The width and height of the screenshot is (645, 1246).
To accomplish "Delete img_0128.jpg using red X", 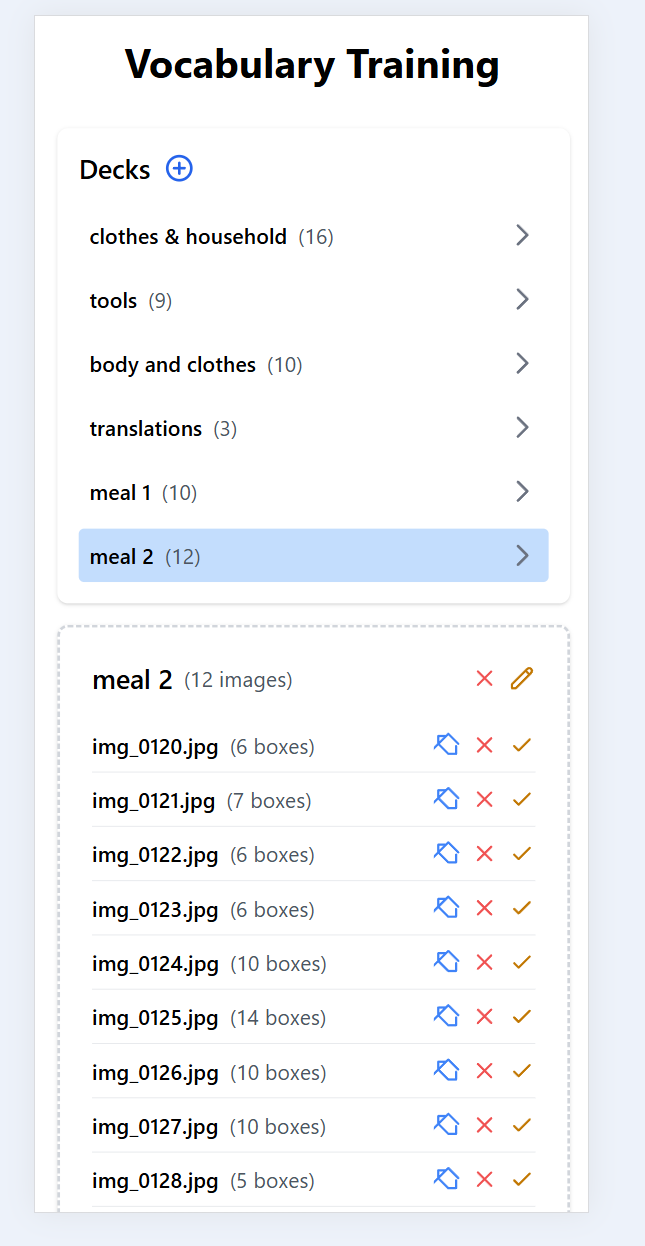I will coord(485,1179).
